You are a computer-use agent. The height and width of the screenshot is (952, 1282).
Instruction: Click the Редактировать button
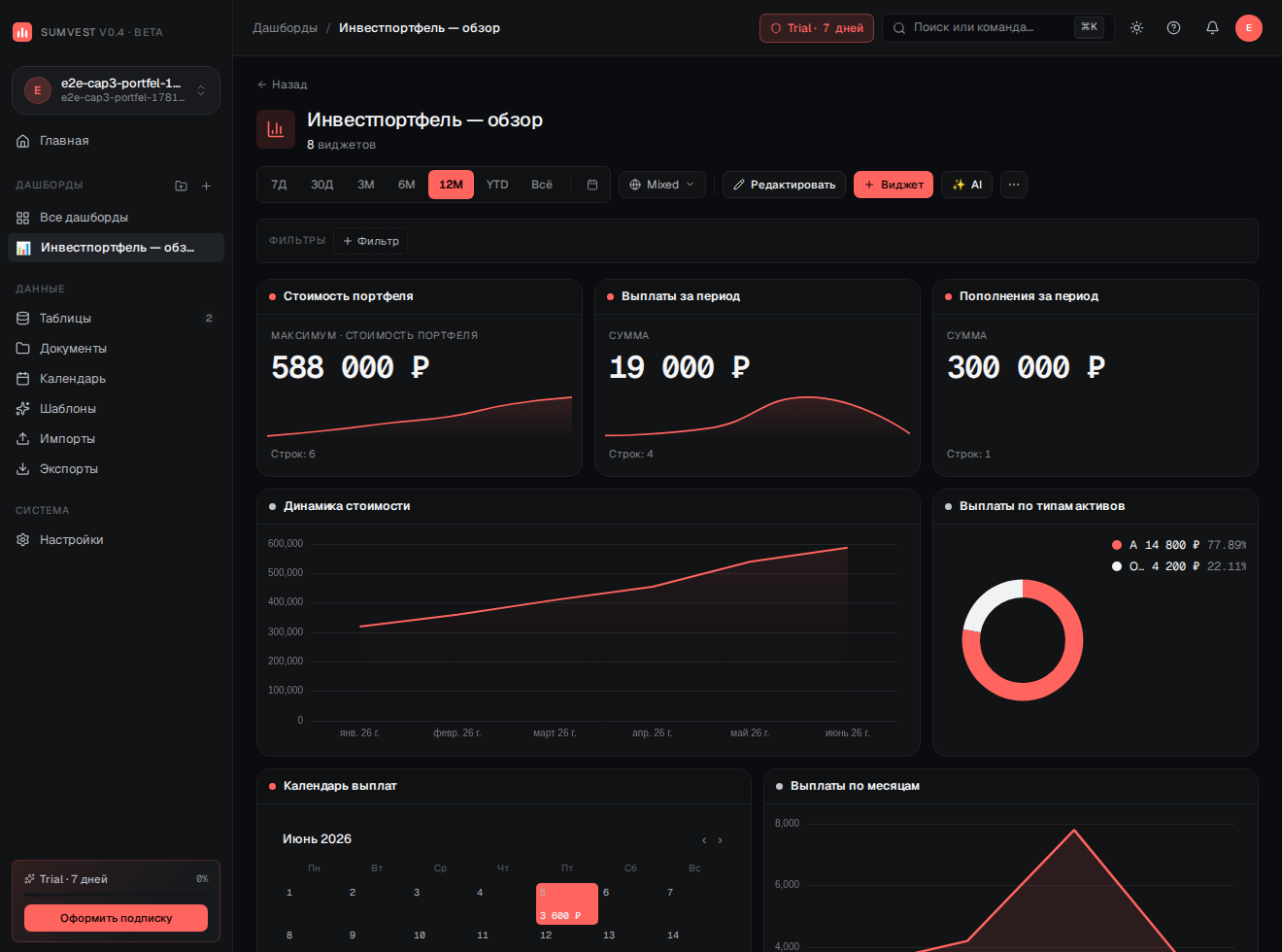coord(784,185)
